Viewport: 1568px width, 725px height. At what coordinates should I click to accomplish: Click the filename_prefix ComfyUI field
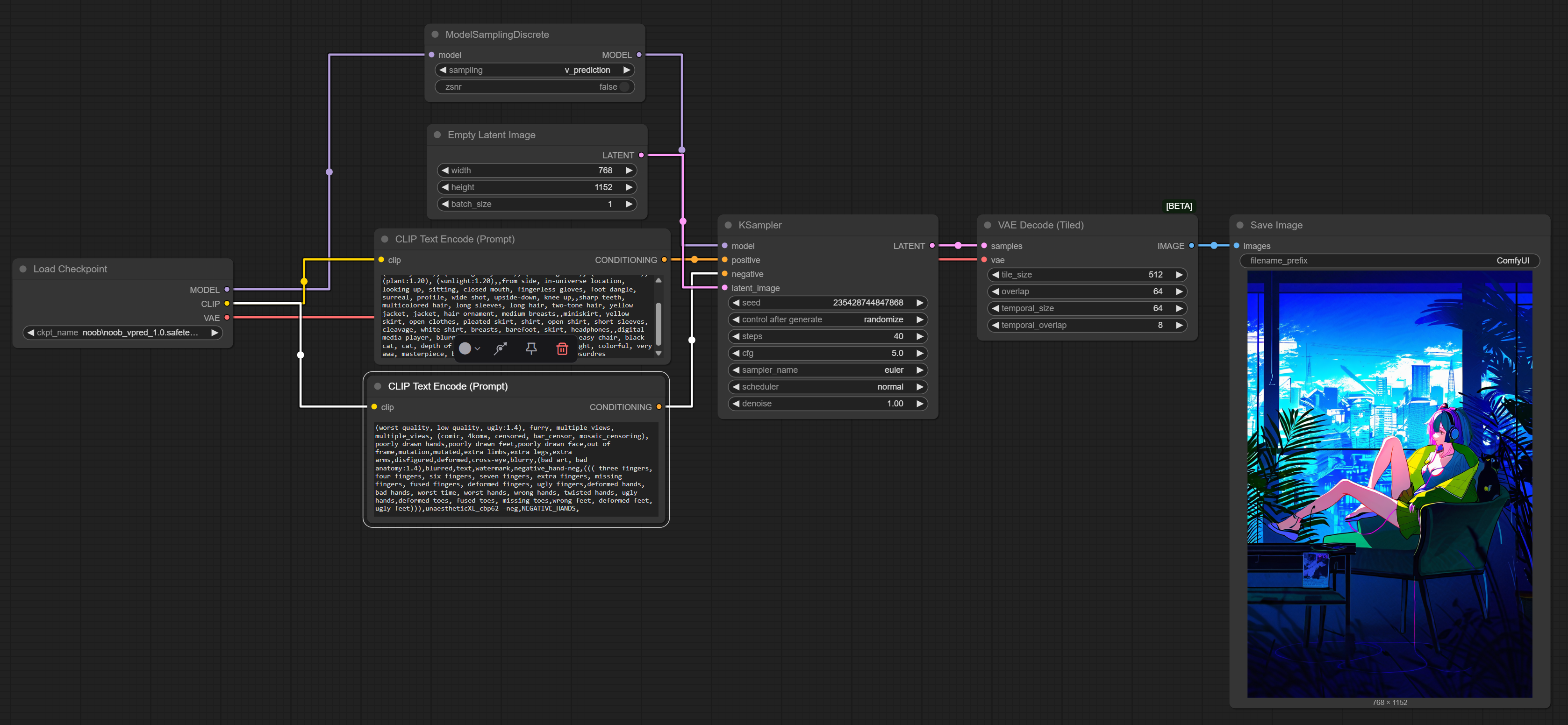pos(1389,260)
